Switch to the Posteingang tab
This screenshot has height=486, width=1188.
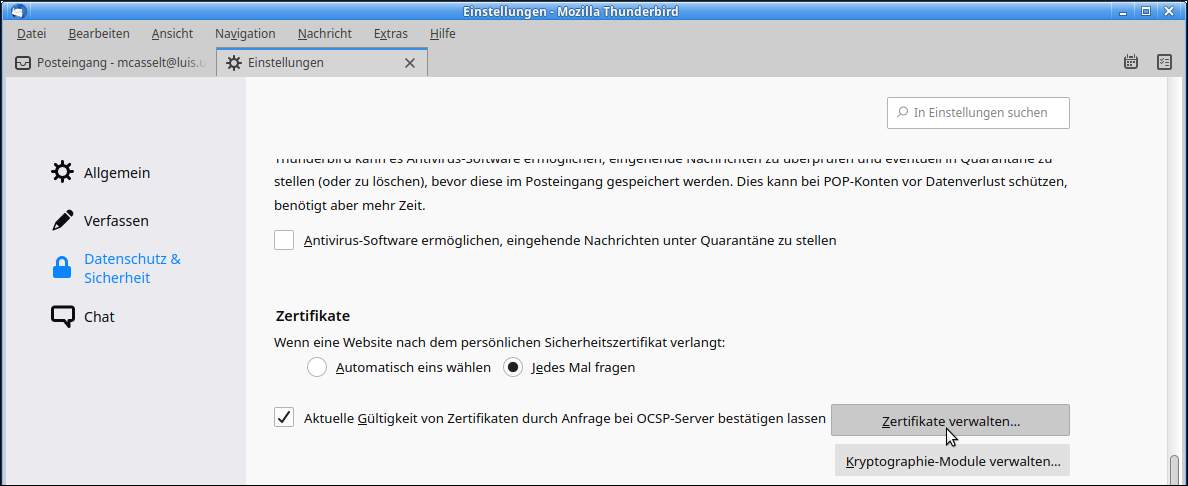(111, 63)
